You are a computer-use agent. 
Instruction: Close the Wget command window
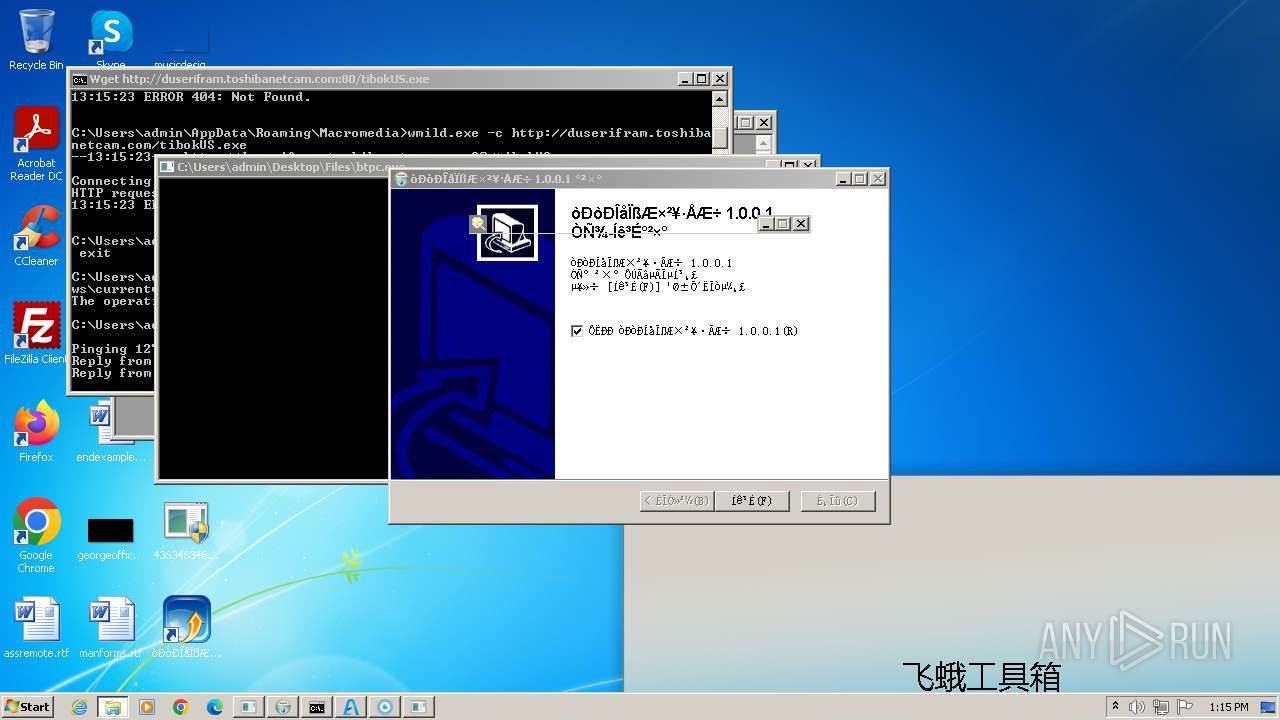coord(720,78)
